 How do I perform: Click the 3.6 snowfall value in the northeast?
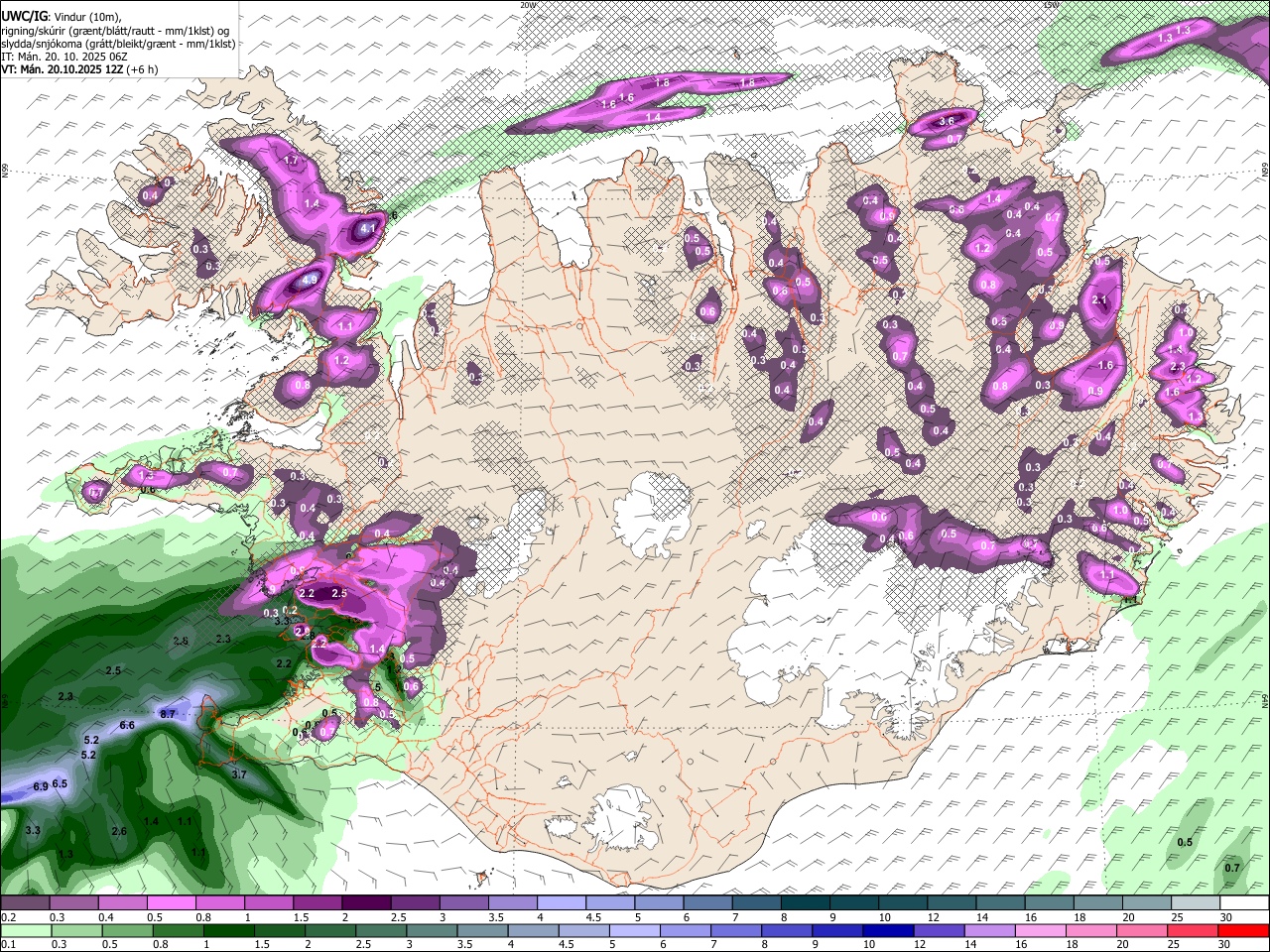(946, 121)
